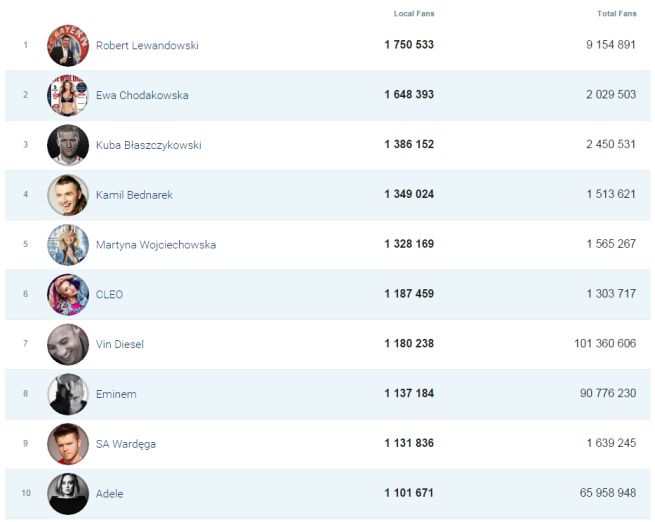Sort by Local Fans column header
655x522 pixels.
click(x=414, y=14)
